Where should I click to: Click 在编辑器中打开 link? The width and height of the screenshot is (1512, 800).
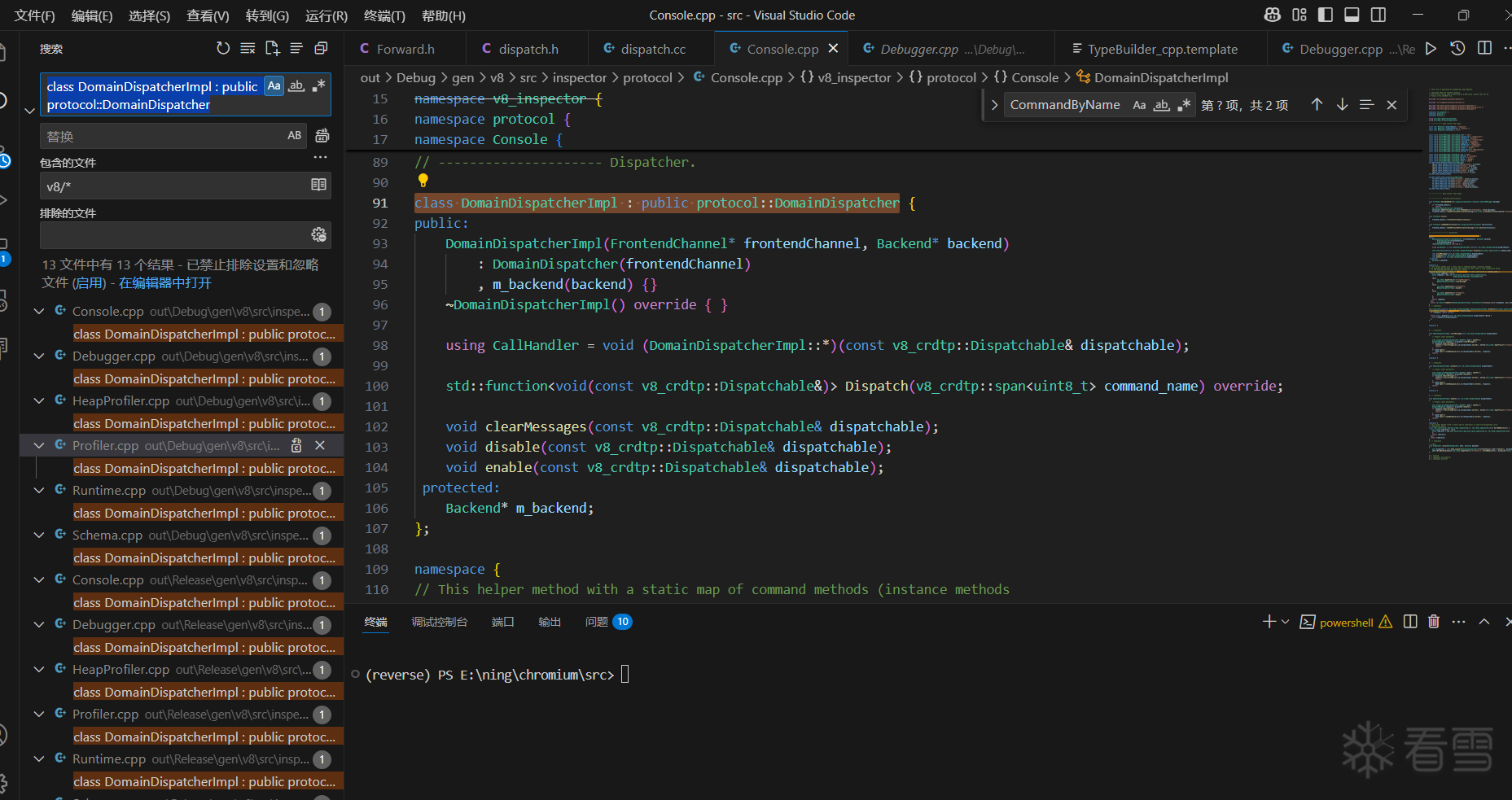165,282
